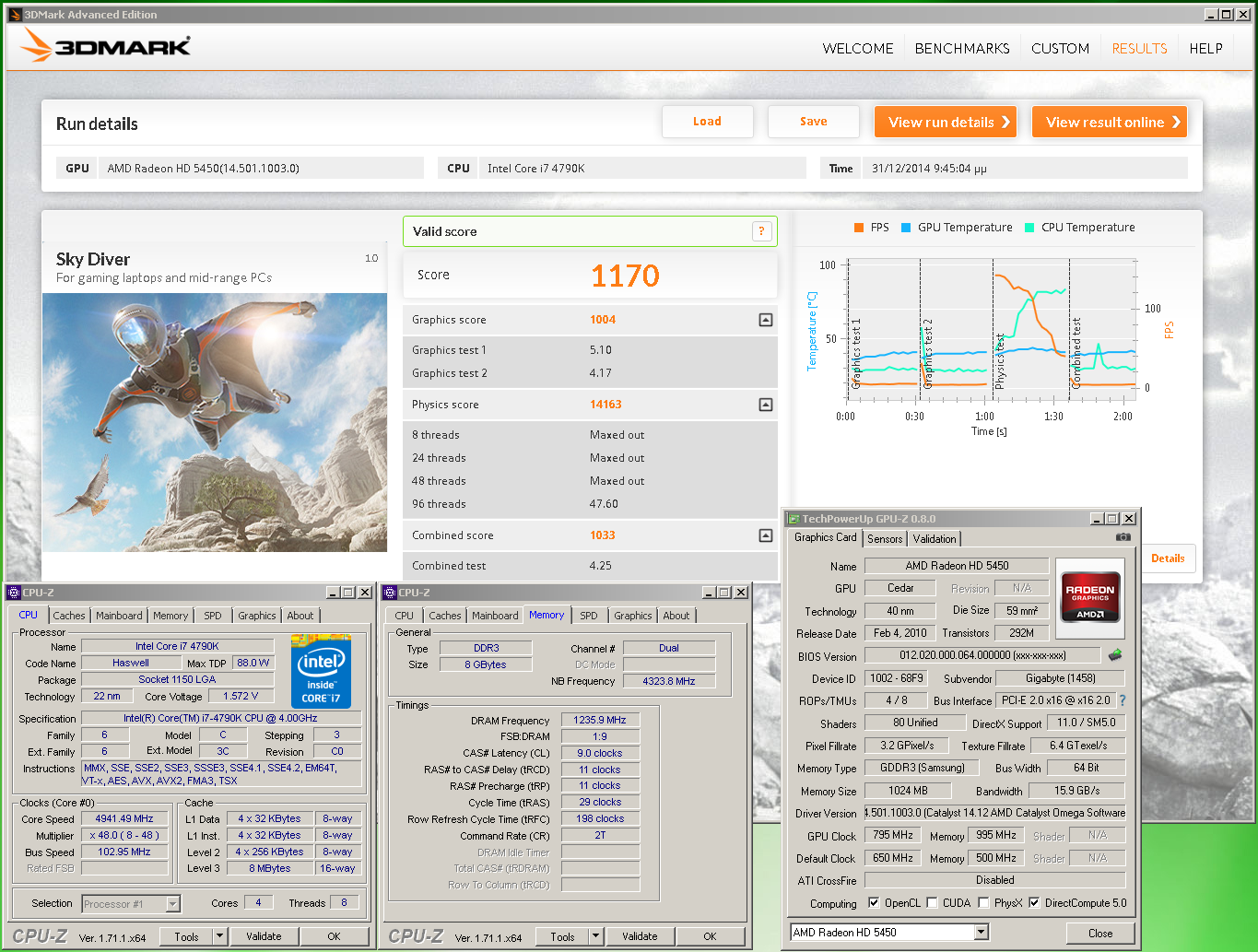Click the Load button

[x=707, y=122]
